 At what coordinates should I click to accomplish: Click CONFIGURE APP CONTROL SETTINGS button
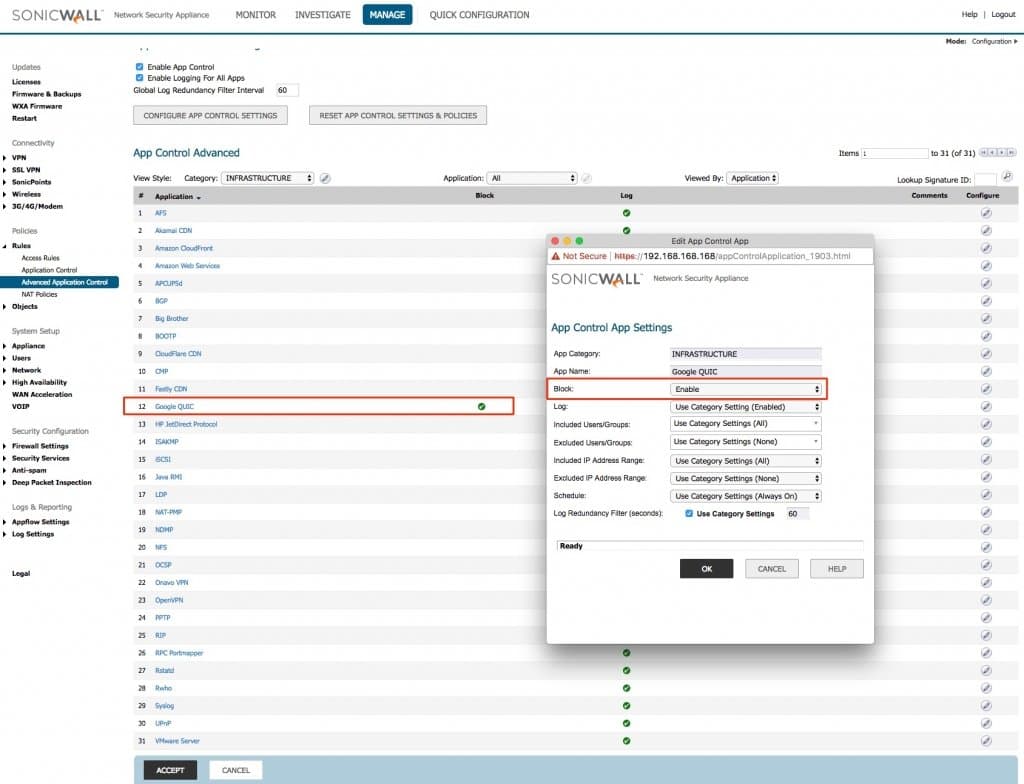pos(210,116)
